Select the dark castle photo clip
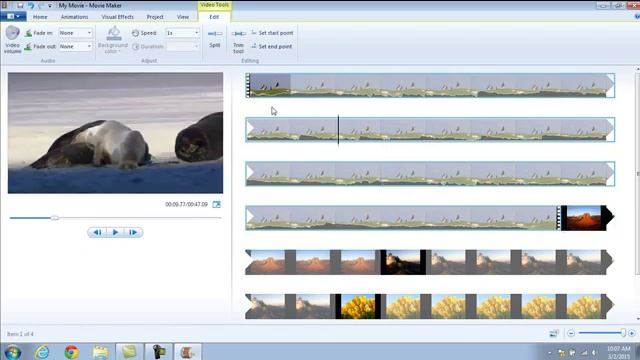640x360 pixels. point(403,262)
